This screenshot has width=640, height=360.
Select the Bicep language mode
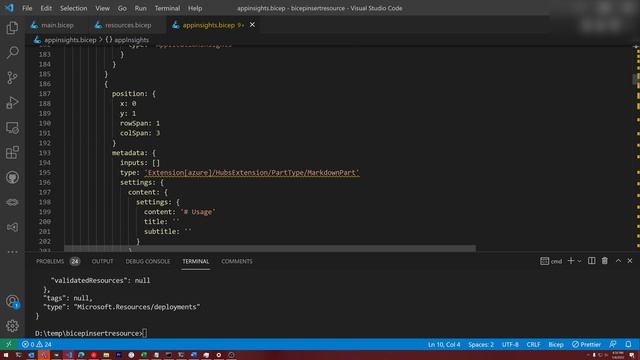[556, 344]
